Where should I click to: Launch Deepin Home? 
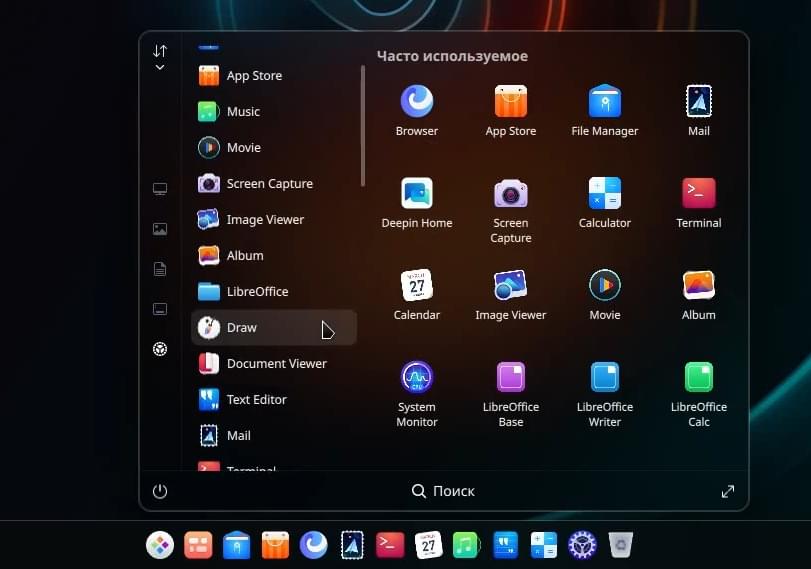(416, 203)
